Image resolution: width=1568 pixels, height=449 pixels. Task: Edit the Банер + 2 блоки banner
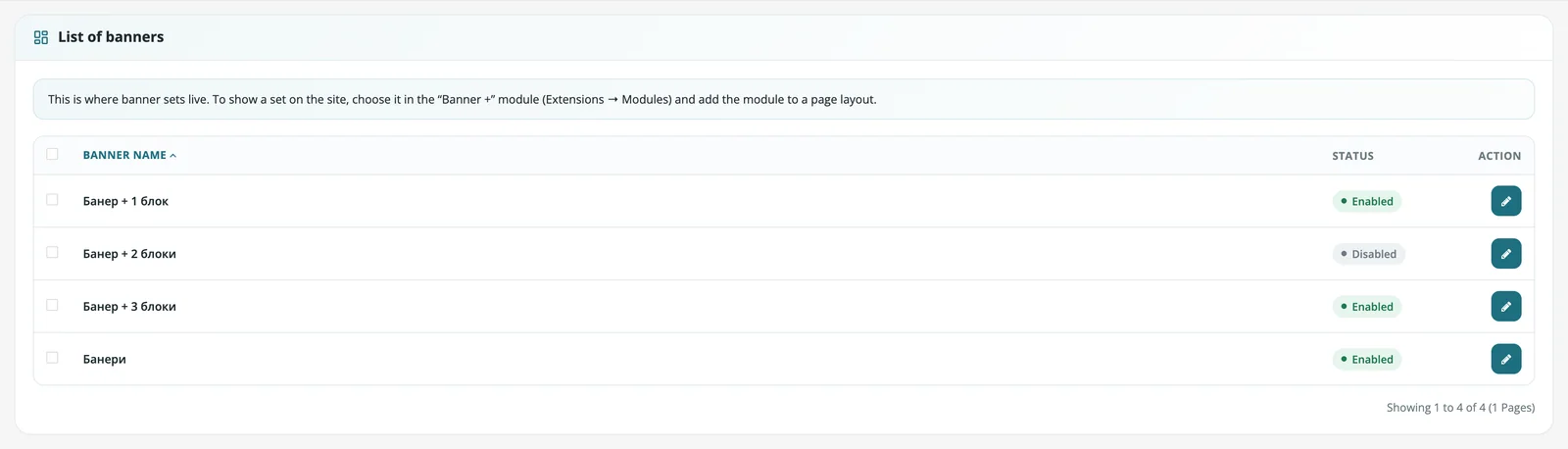tap(1506, 254)
